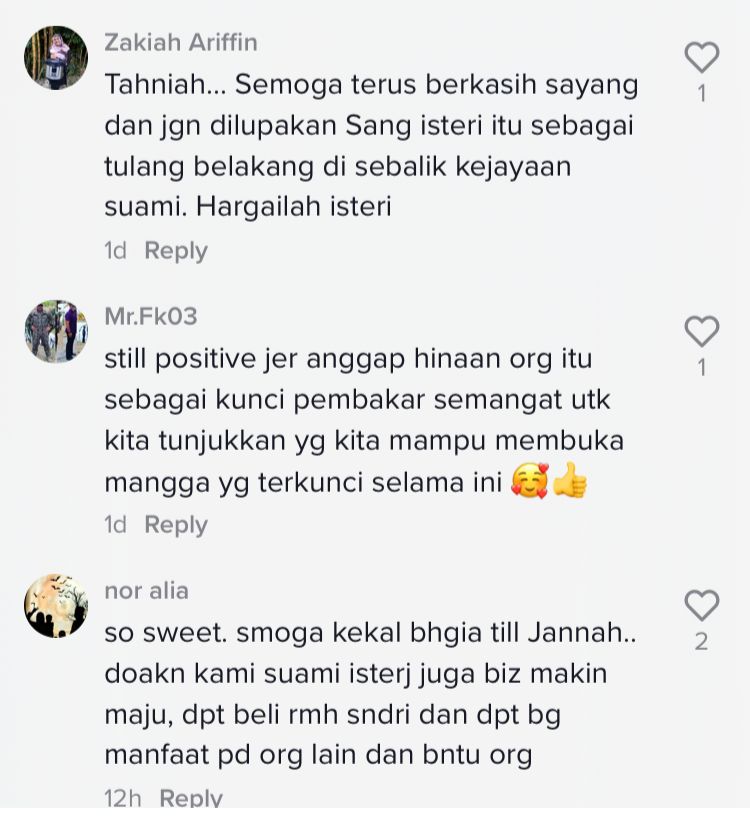This screenshot has height=821, width=750.
Task: Reply to nor alia's comment
Action: (x=191, y=798)
